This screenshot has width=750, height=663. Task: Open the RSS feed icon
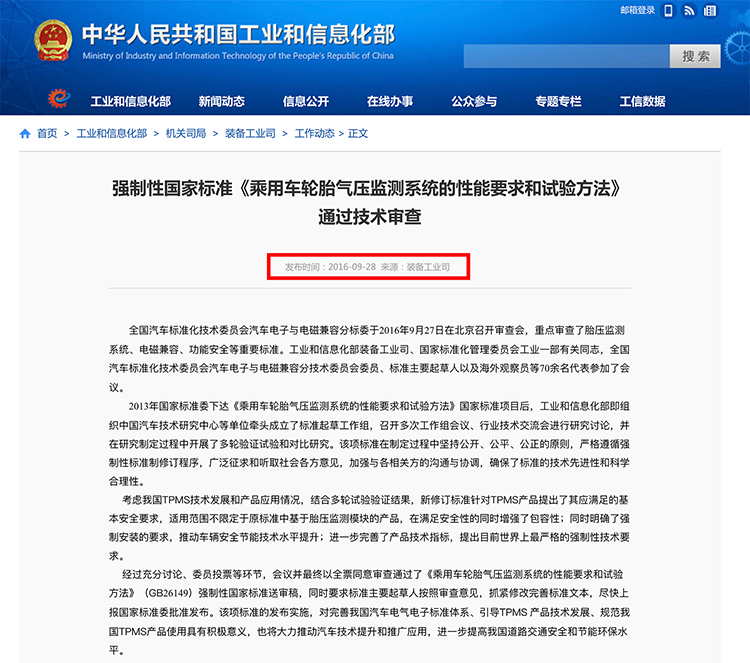click(x=689, y=11)
